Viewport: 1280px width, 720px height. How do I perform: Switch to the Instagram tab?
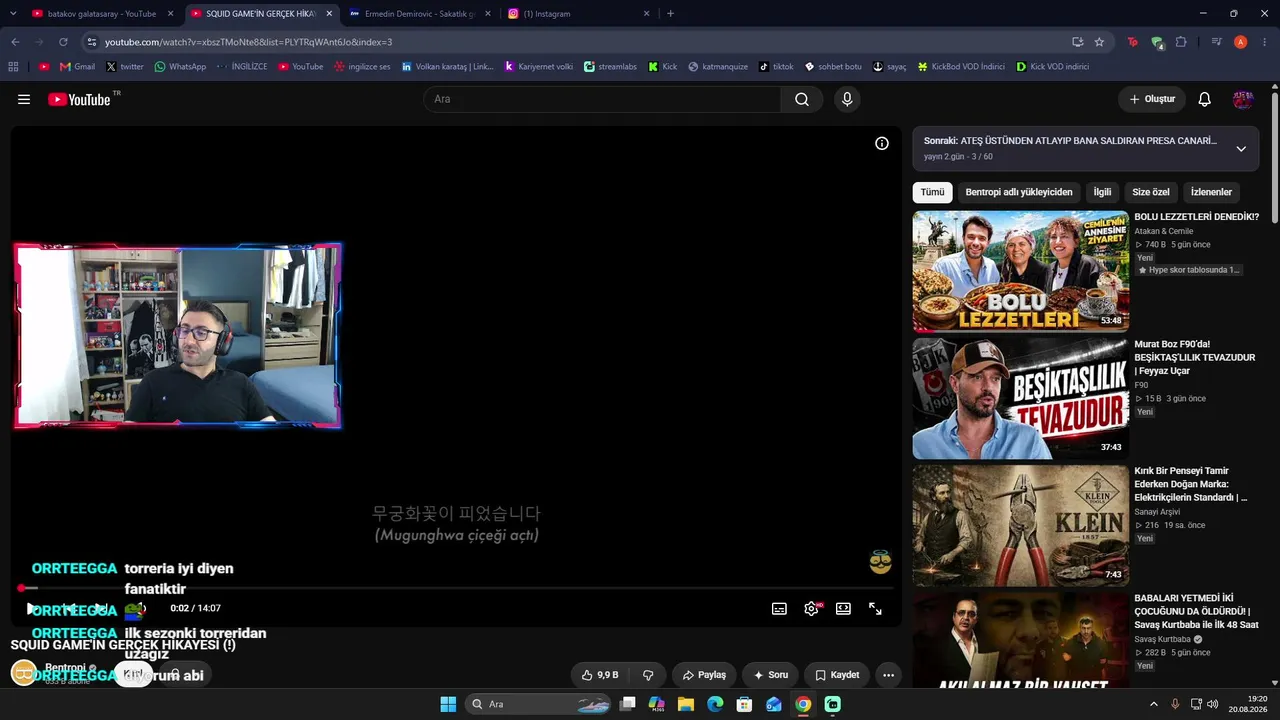click(578, 14)
